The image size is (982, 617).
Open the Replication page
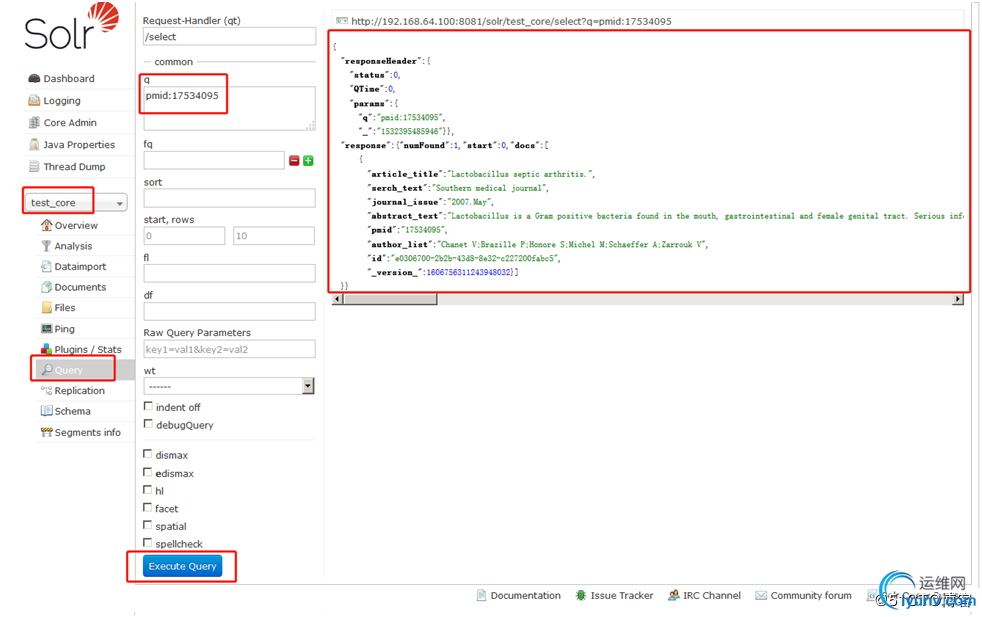coord(80,390)
